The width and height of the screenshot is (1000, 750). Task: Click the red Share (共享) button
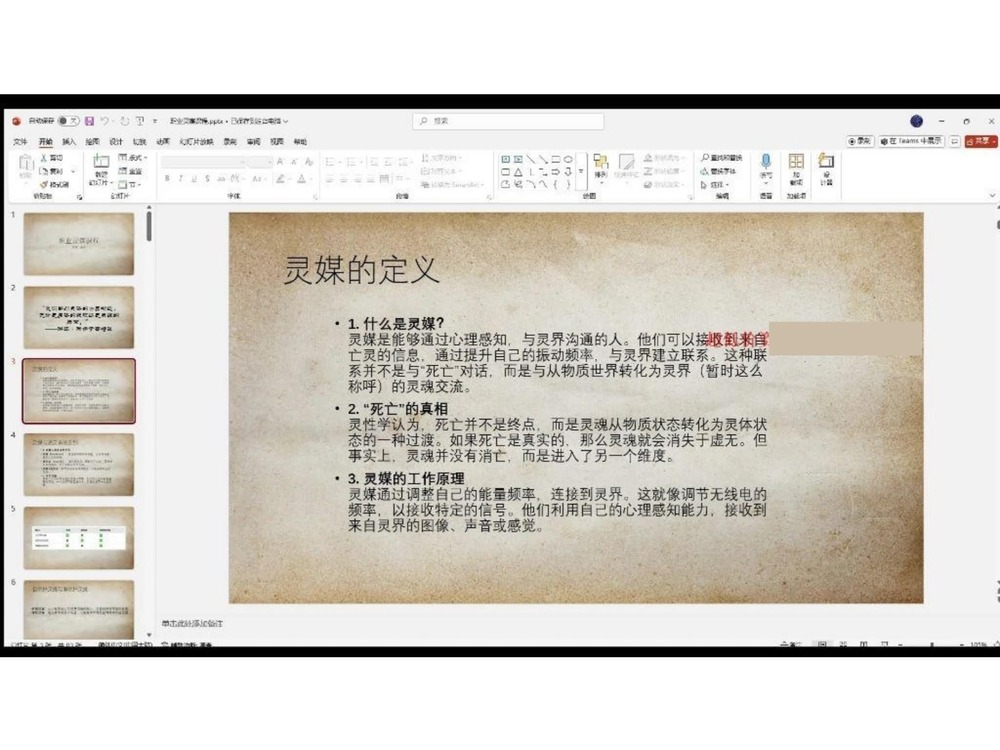981,141
